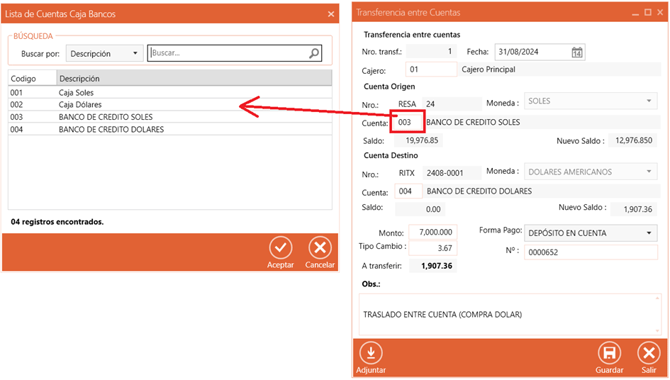This screenshot has height=380, width=670.
Task: Click the observations scrollbar up arrow
Action: pos(658,298)
